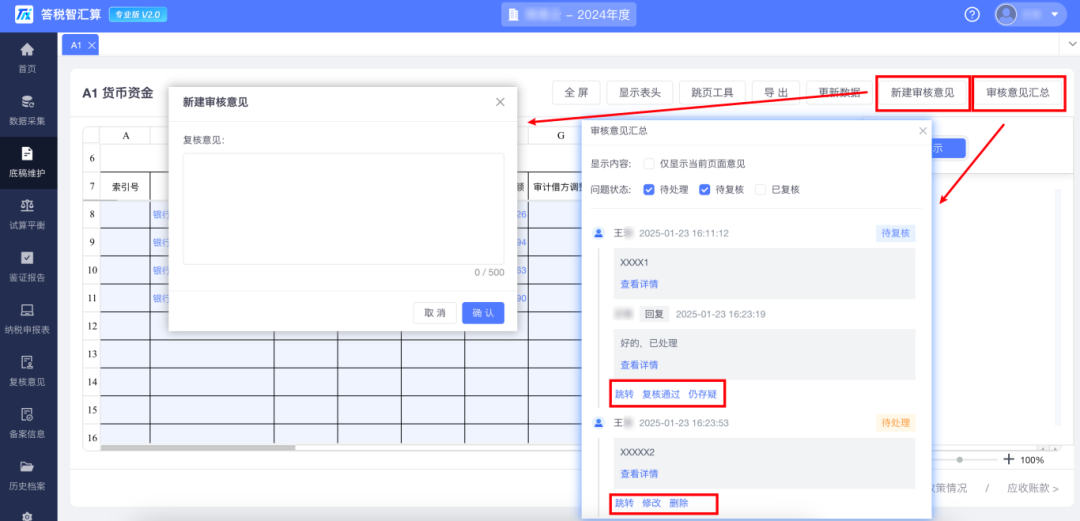Open 备案信息 in the sidebar

click(28, 424)
